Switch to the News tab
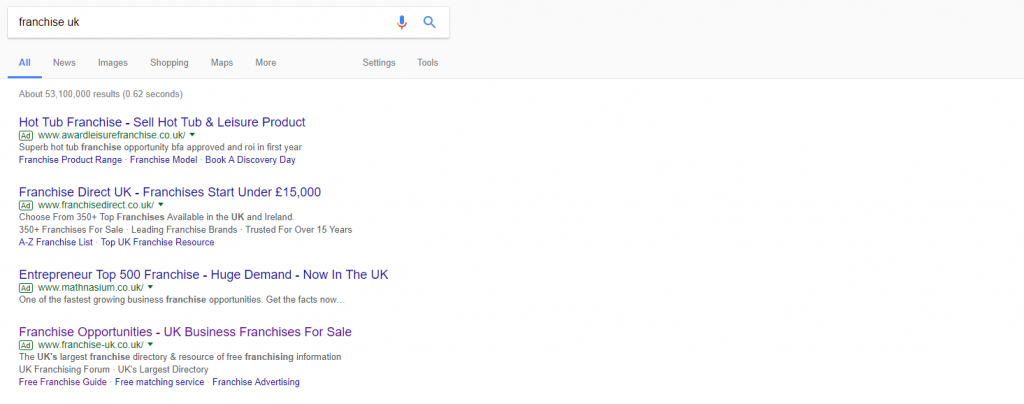Image resolution: width=1024 pixels, height=404 pixels. coord(64,63)
